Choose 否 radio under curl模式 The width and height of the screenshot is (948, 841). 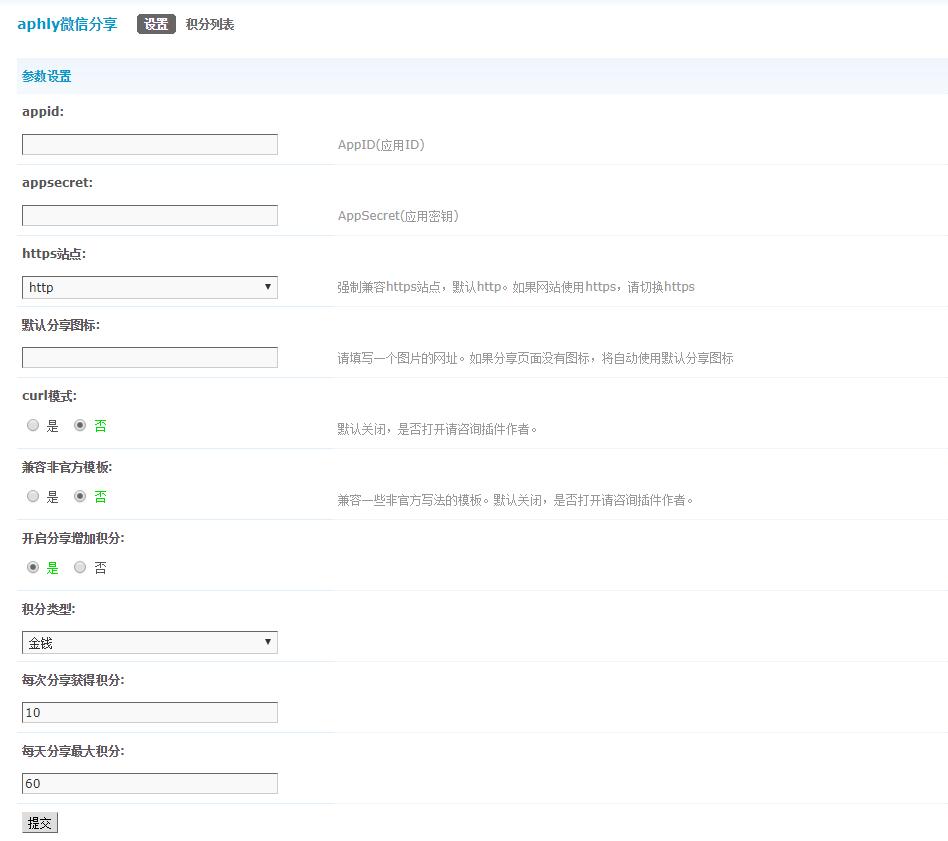(x=80, y=426)
